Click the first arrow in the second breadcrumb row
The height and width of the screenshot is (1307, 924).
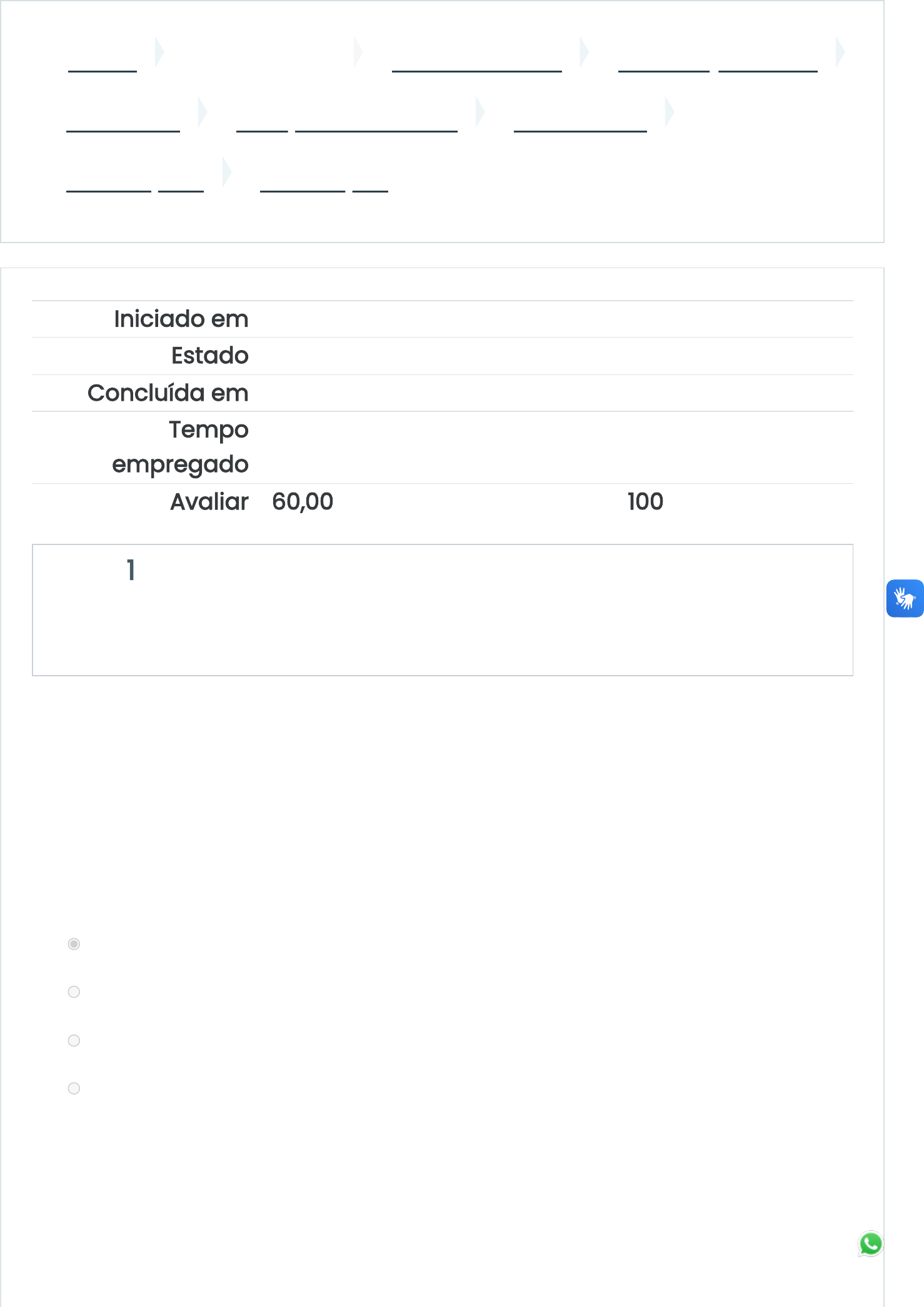(x=202, y=112)
